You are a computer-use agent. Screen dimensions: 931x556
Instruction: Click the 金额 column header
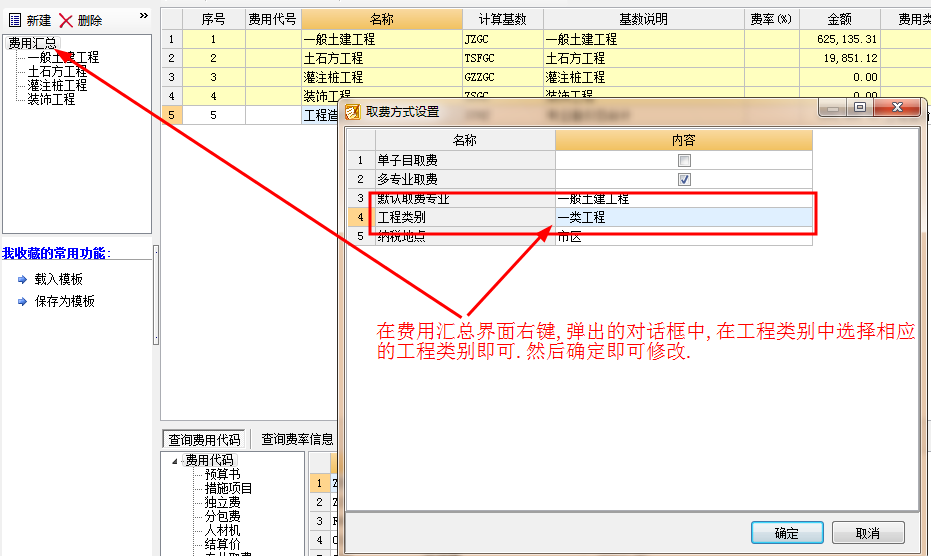840,20
